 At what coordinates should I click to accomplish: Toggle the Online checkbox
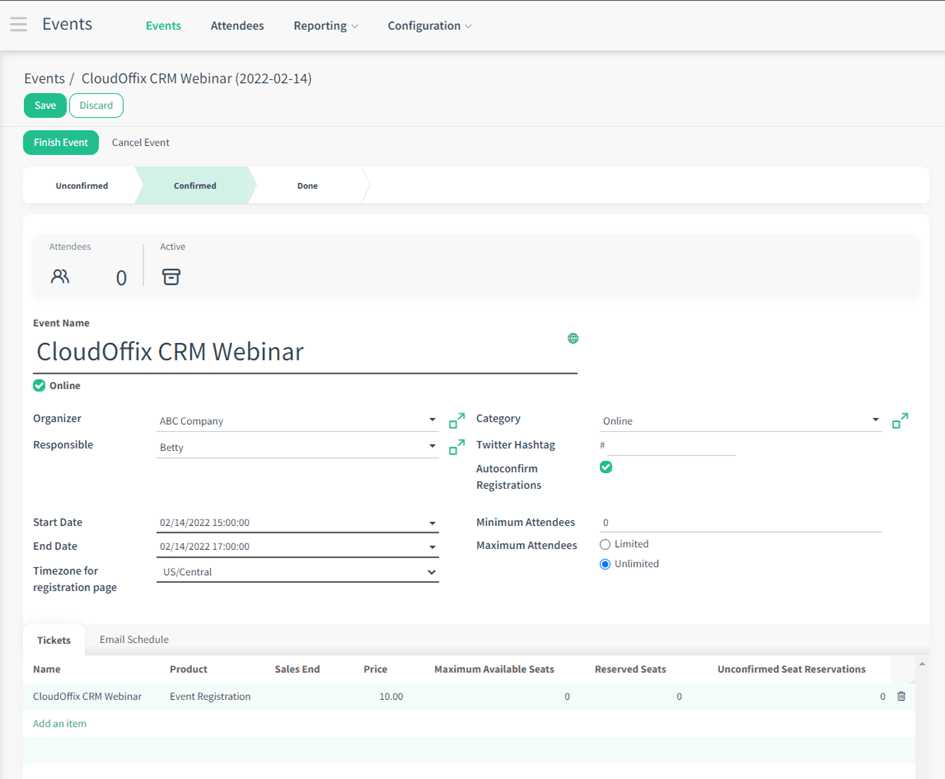click(39, 386)
